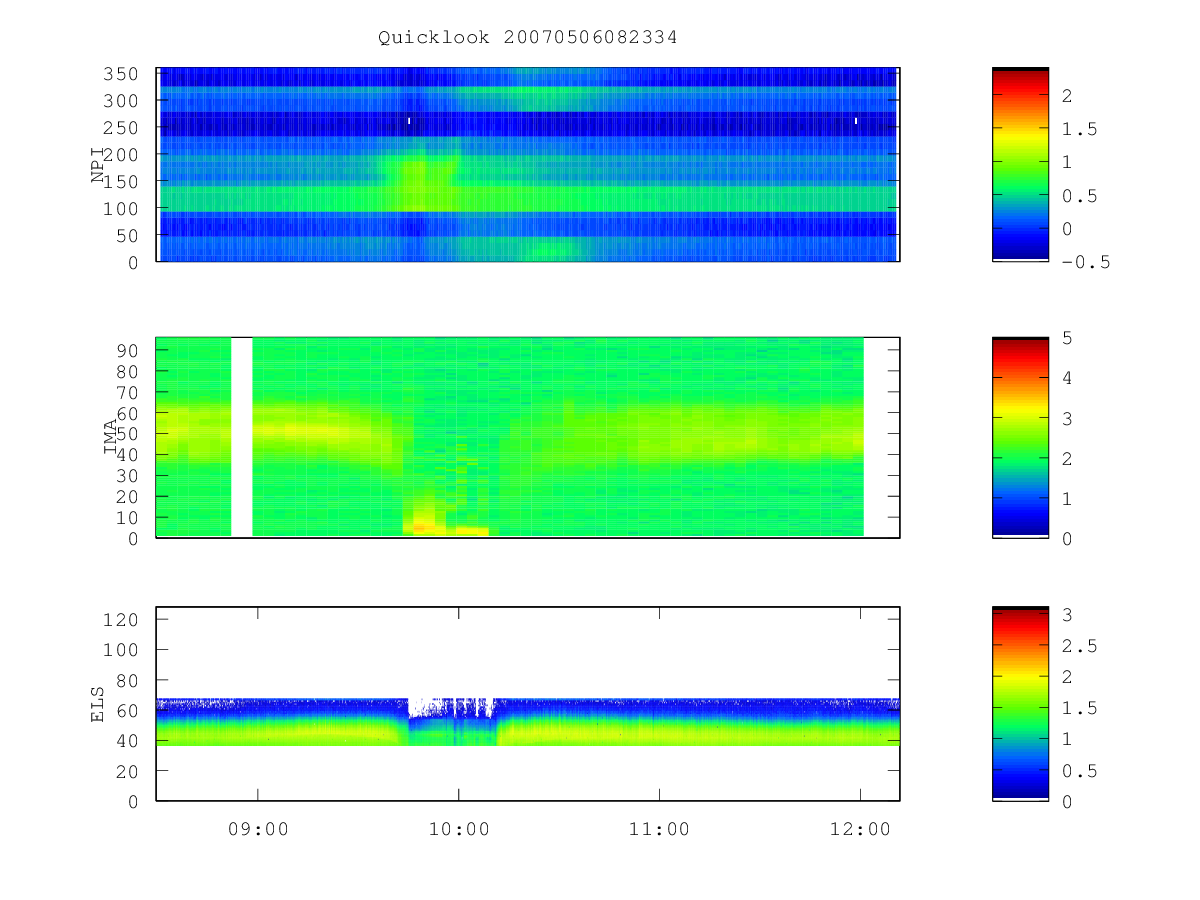Click the IMA y-axis label
Screen dimensions: 1200x900
[110, 438]
